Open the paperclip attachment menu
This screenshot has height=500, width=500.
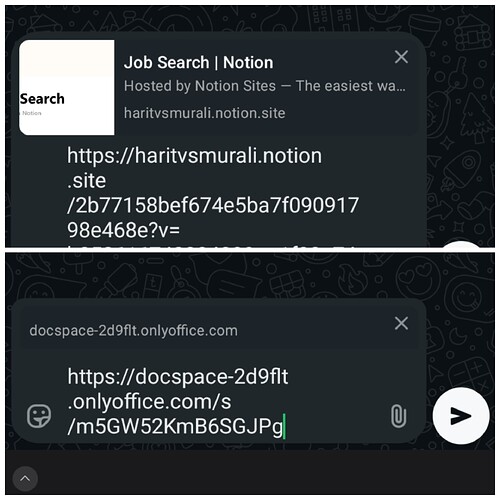click(x=398, y=416)
